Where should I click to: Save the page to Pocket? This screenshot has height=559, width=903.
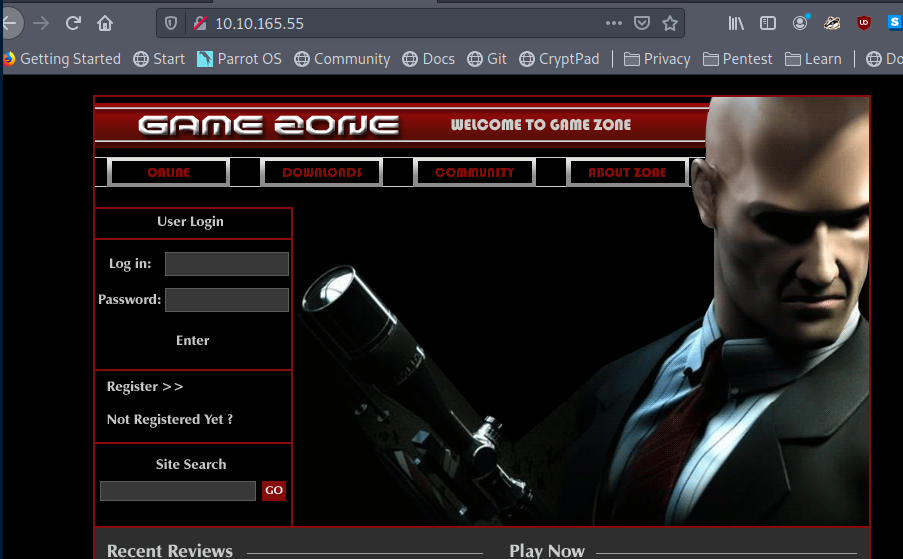[x=642, y=23]
